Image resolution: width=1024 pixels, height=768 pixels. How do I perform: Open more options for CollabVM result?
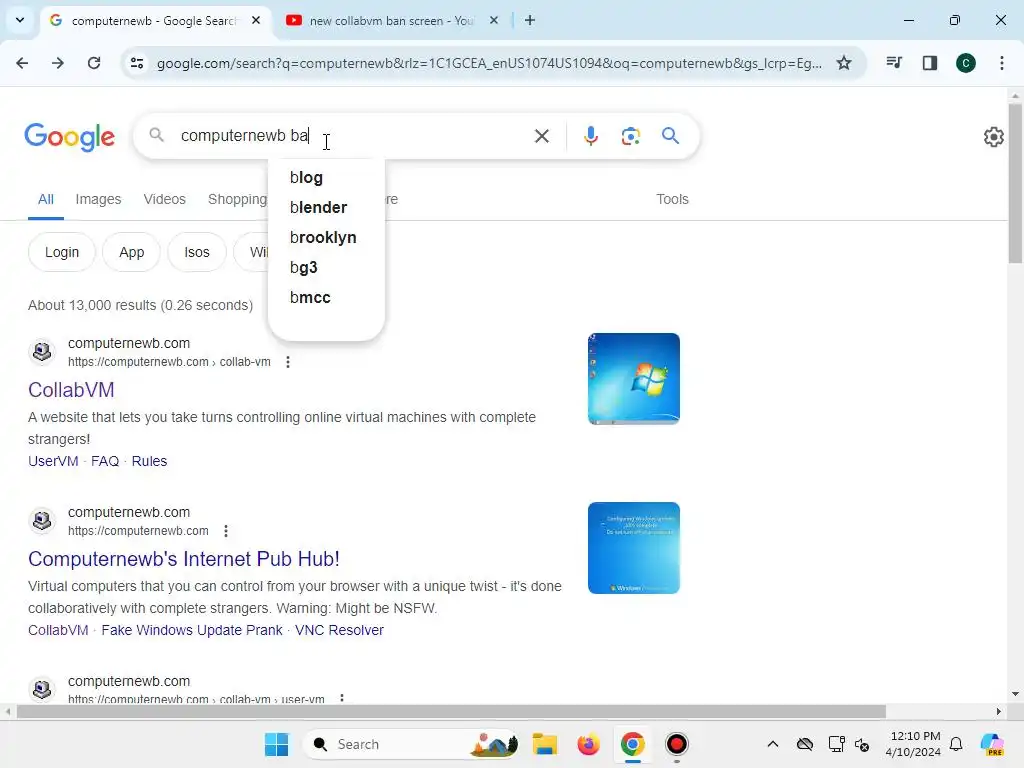[x=288, y=362]
